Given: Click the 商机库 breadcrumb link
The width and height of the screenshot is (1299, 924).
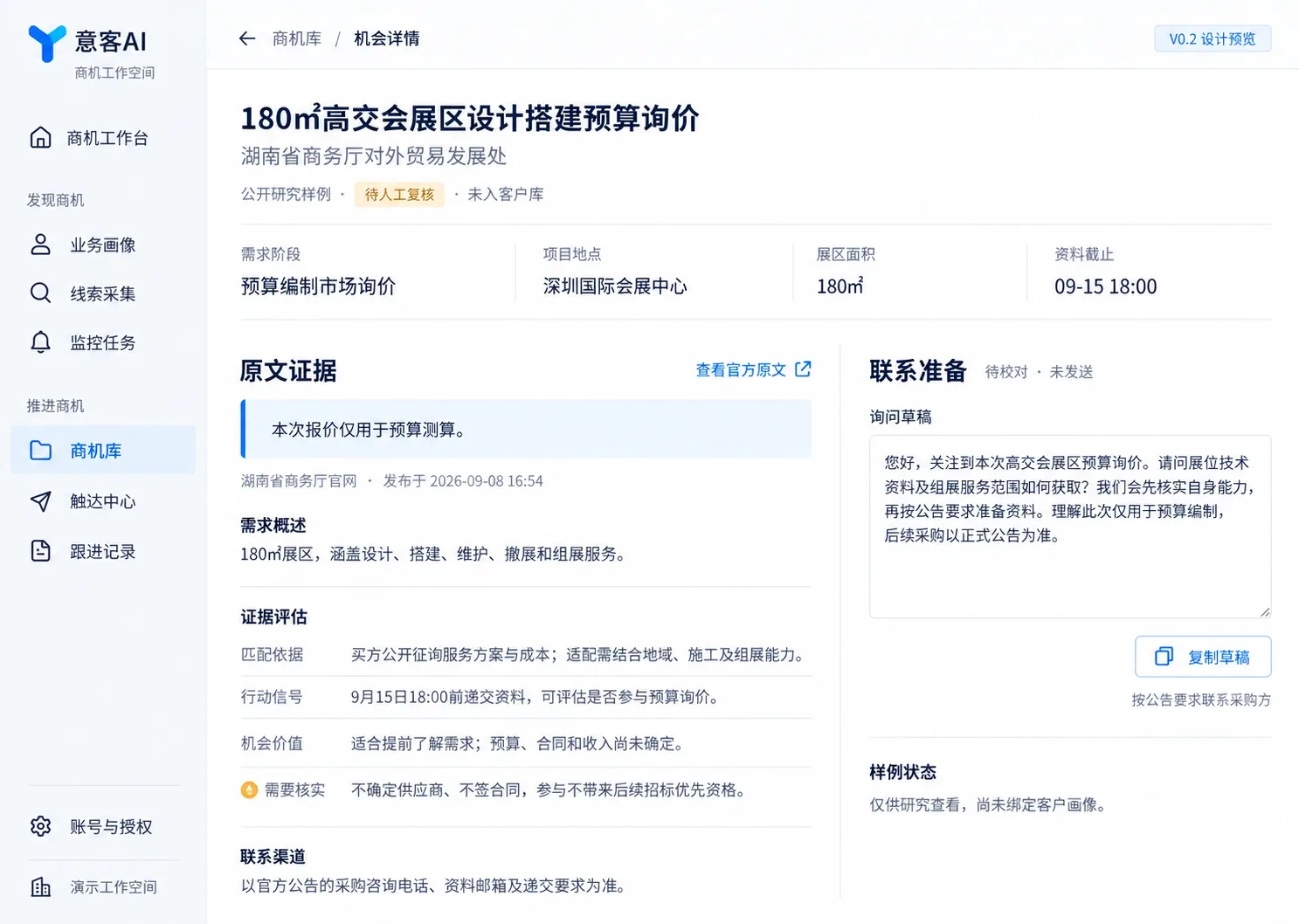Looking at the screenshot, I should [x=297, y=38].
